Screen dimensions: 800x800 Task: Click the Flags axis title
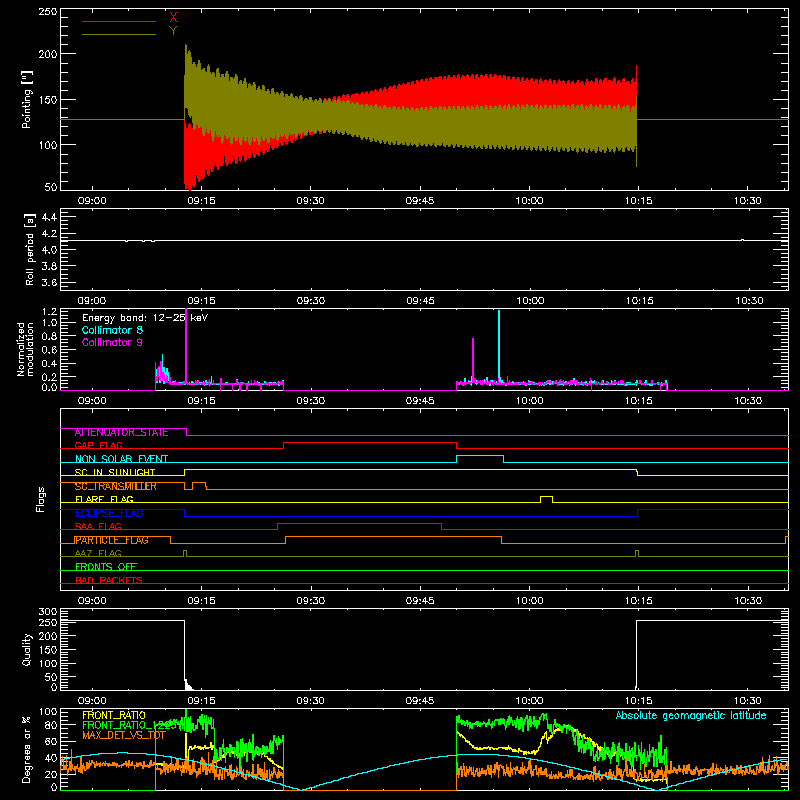[x=40, y=499]
